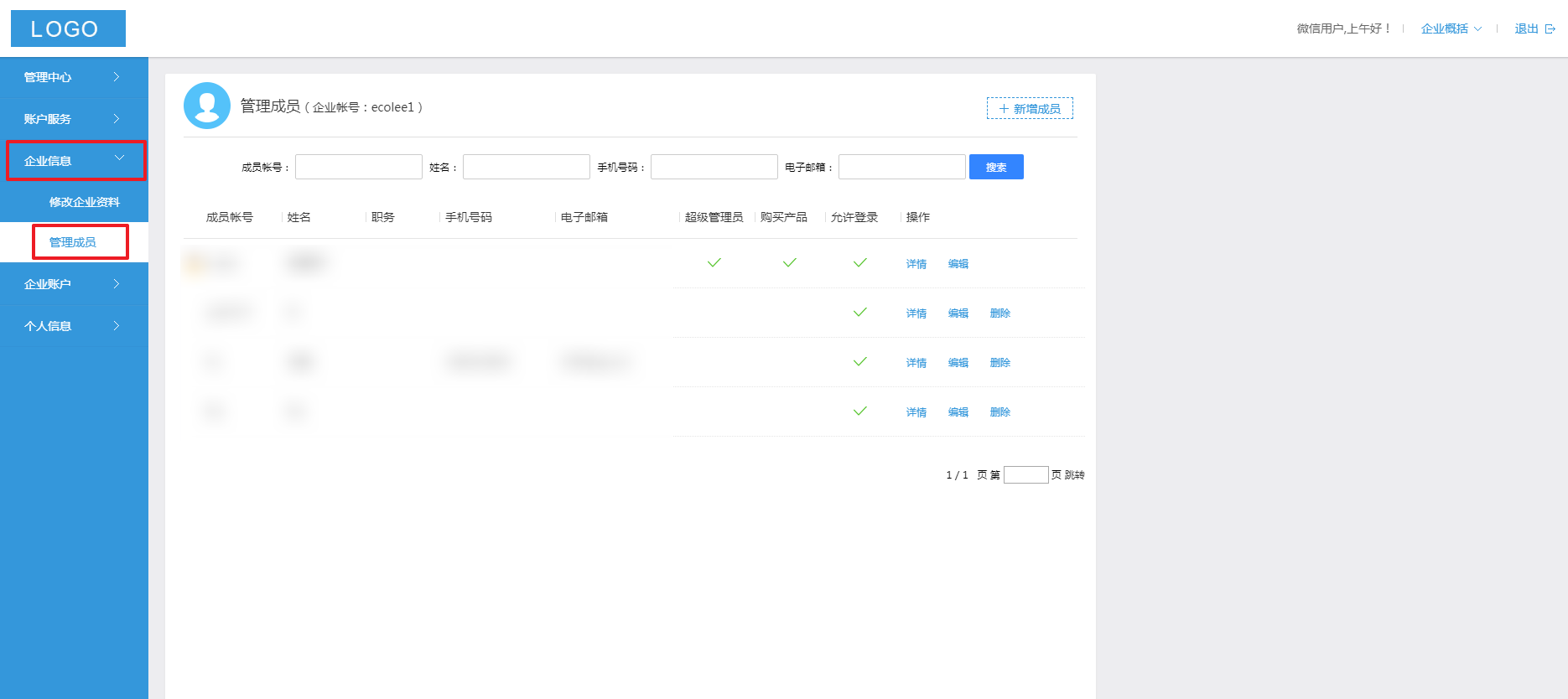Open the 企业概括 dropdown in header

click(1451, 28)
